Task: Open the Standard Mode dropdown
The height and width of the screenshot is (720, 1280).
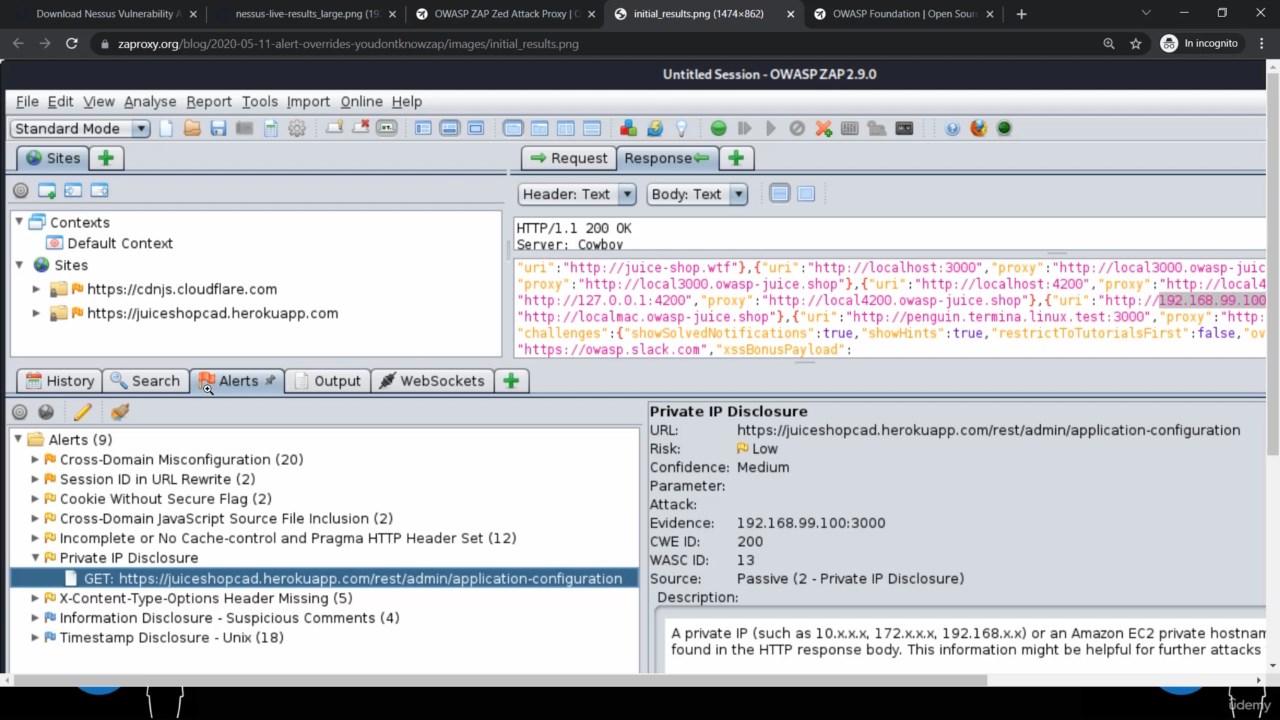Action: pyautogui.click(x=80, y=128)
